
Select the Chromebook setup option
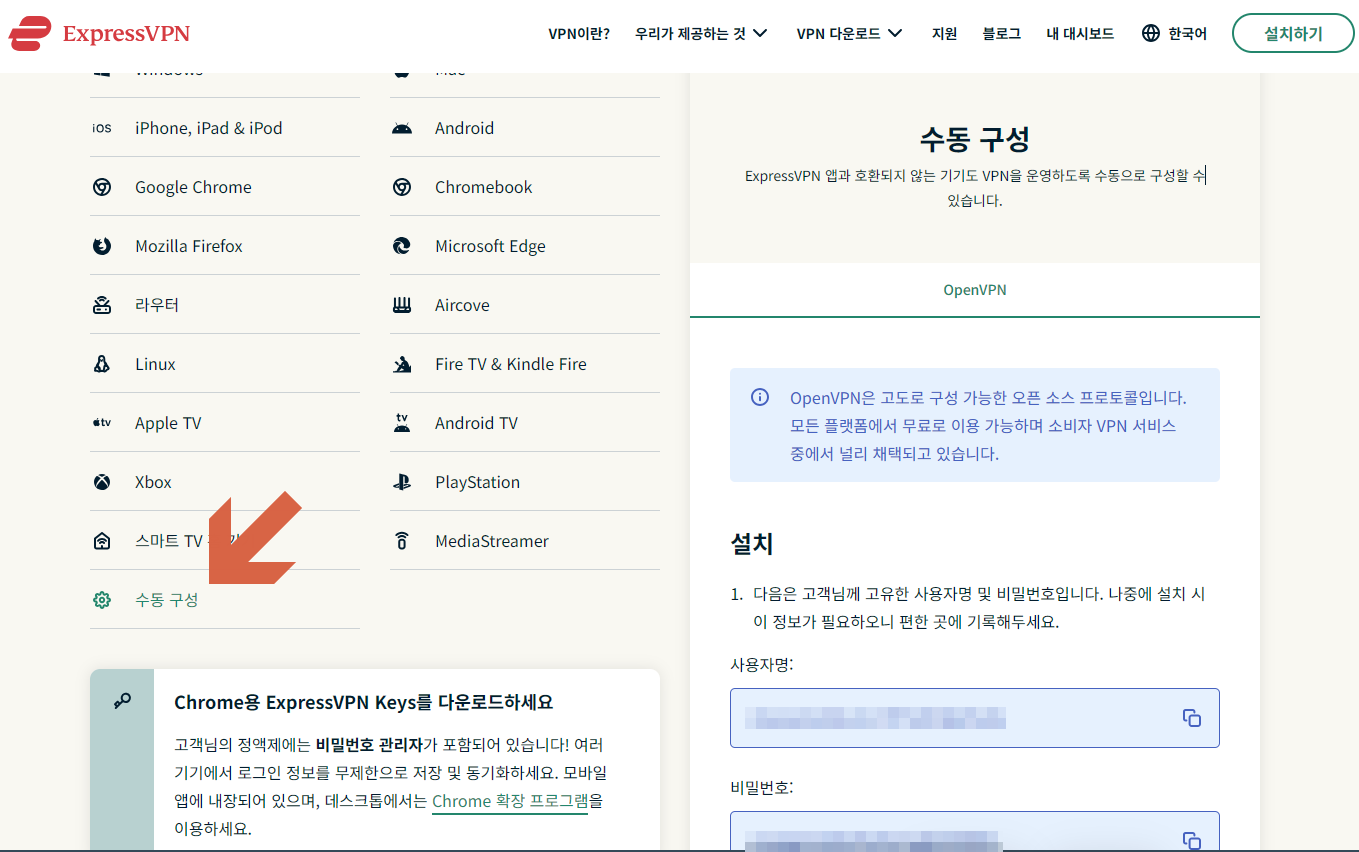(525, 187)
